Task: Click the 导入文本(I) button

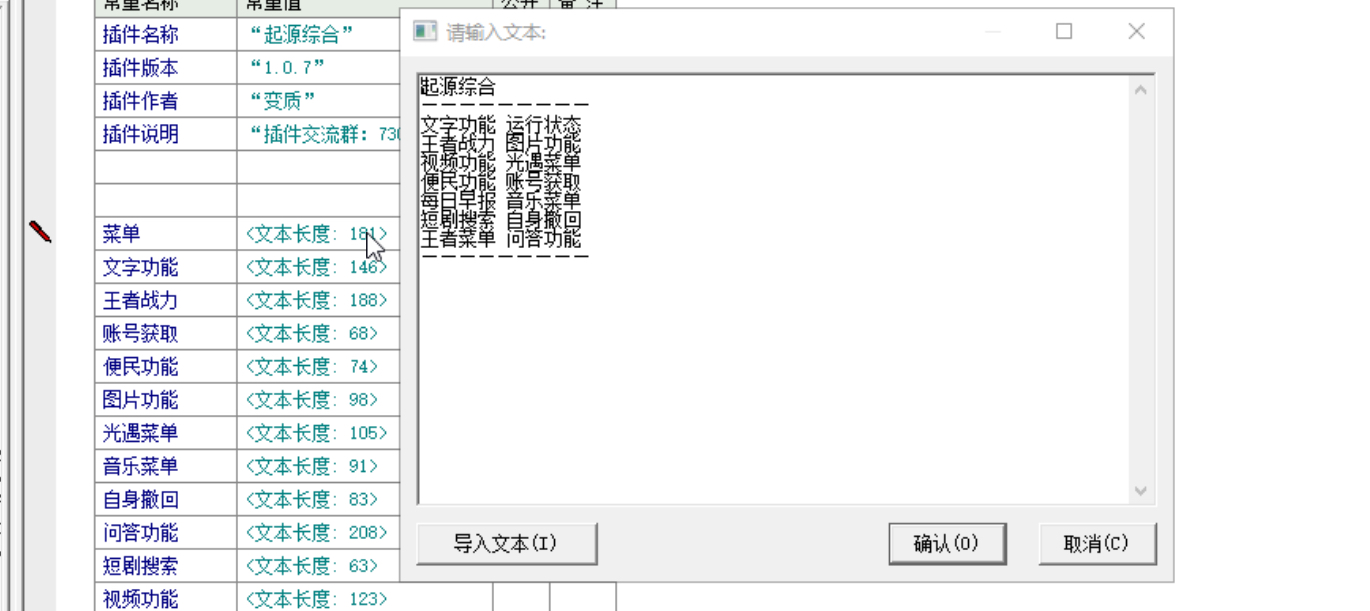Action: click(507, 544)
